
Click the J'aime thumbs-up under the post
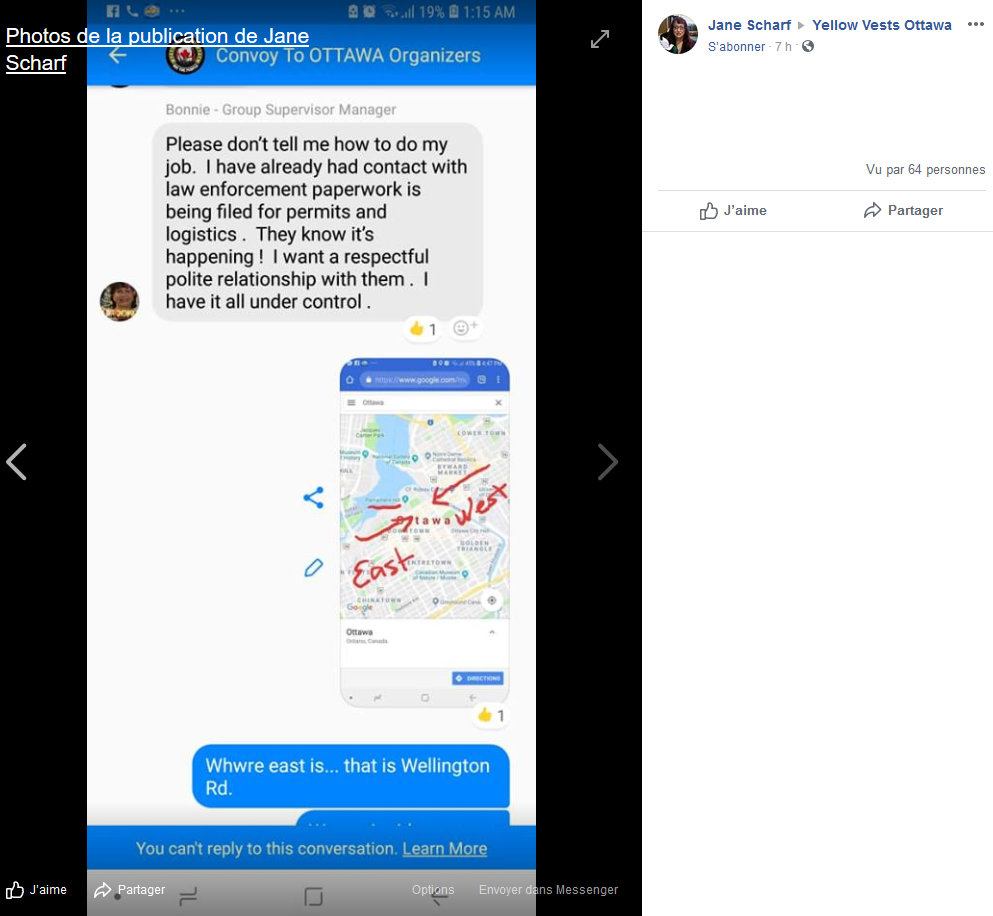point(733,210)
